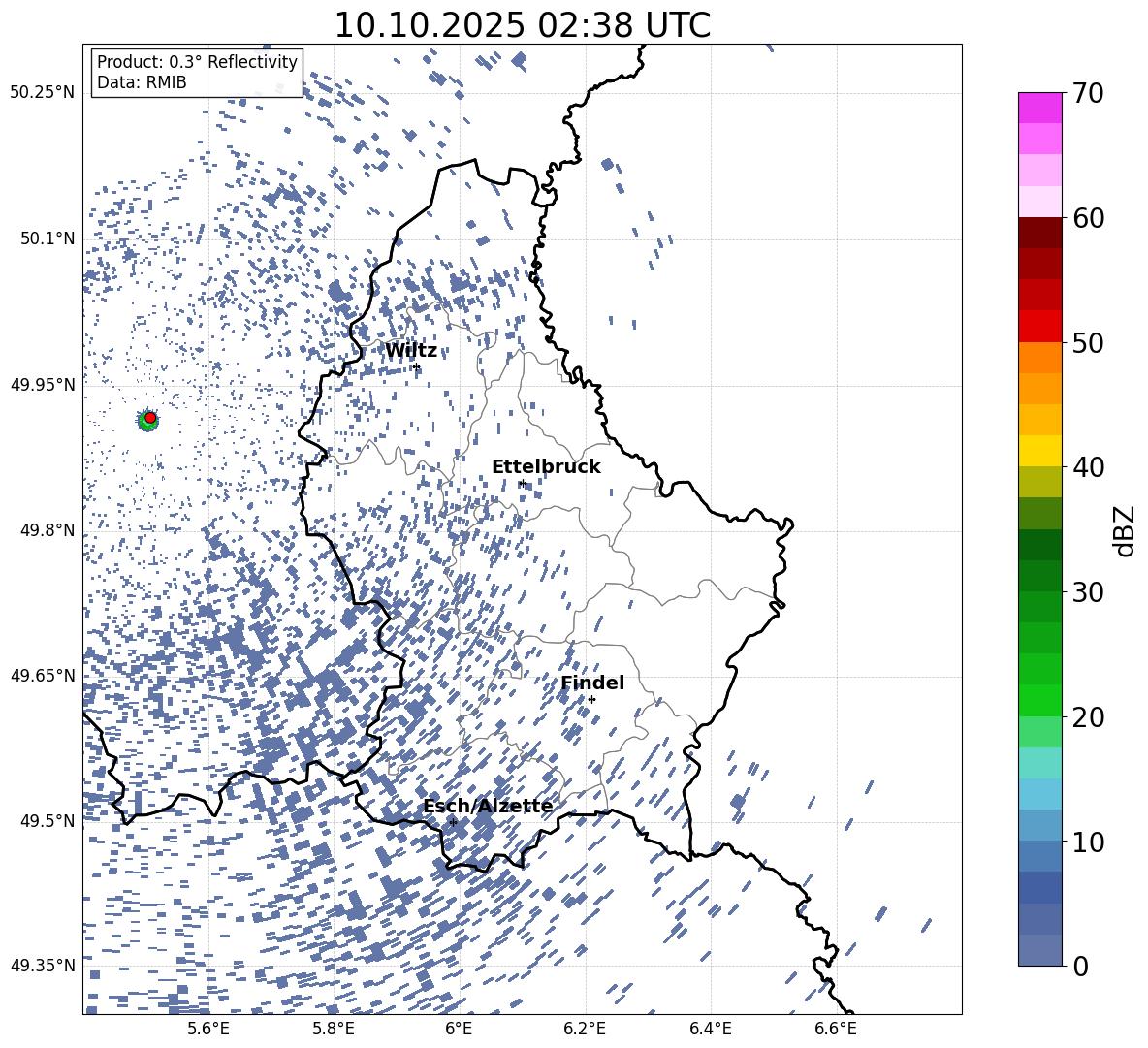This screenshot has width=1148, height=1048.
Task: Click the Findel station label
Action: [x=592, y=683]
